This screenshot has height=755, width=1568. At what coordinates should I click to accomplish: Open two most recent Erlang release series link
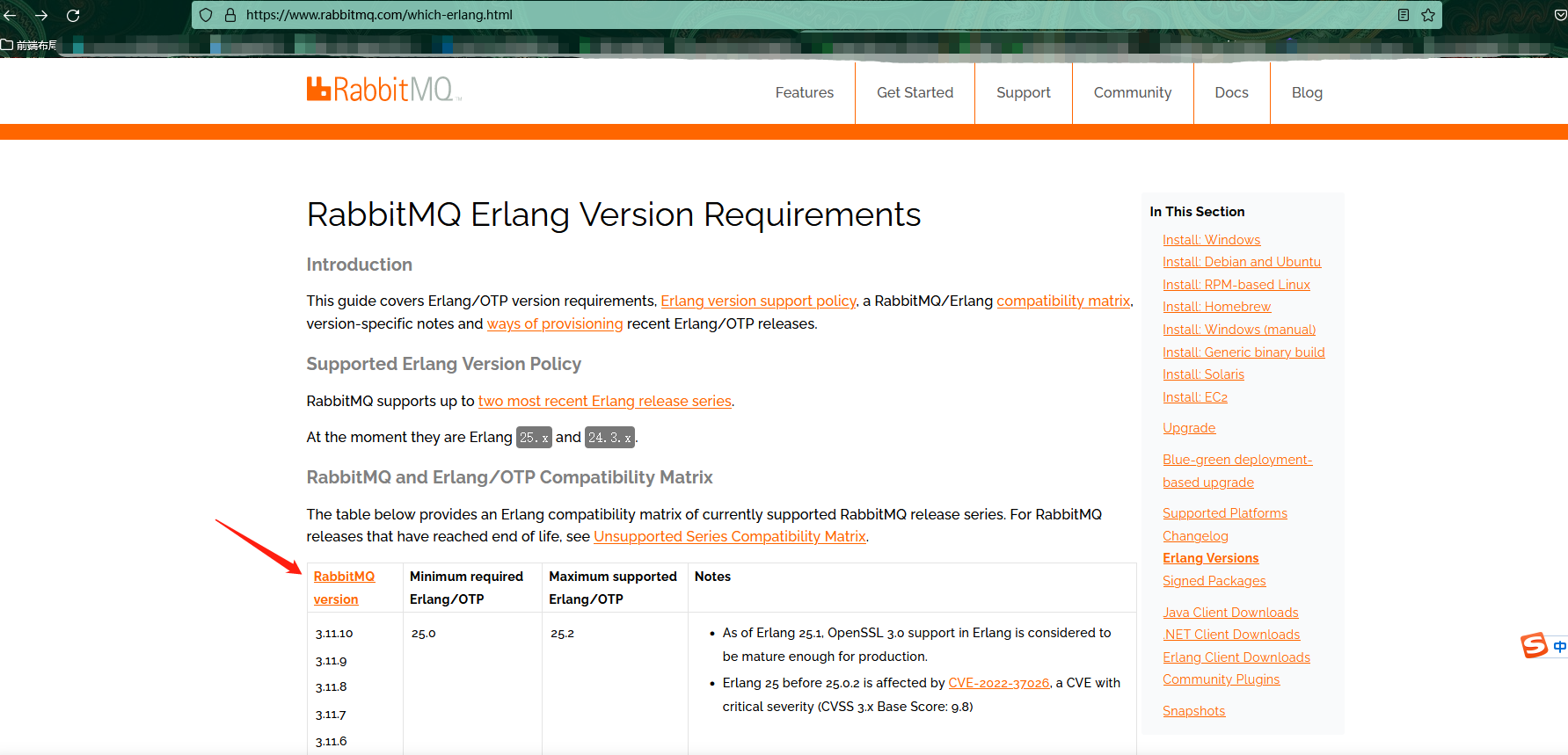(x=605, y=401)
